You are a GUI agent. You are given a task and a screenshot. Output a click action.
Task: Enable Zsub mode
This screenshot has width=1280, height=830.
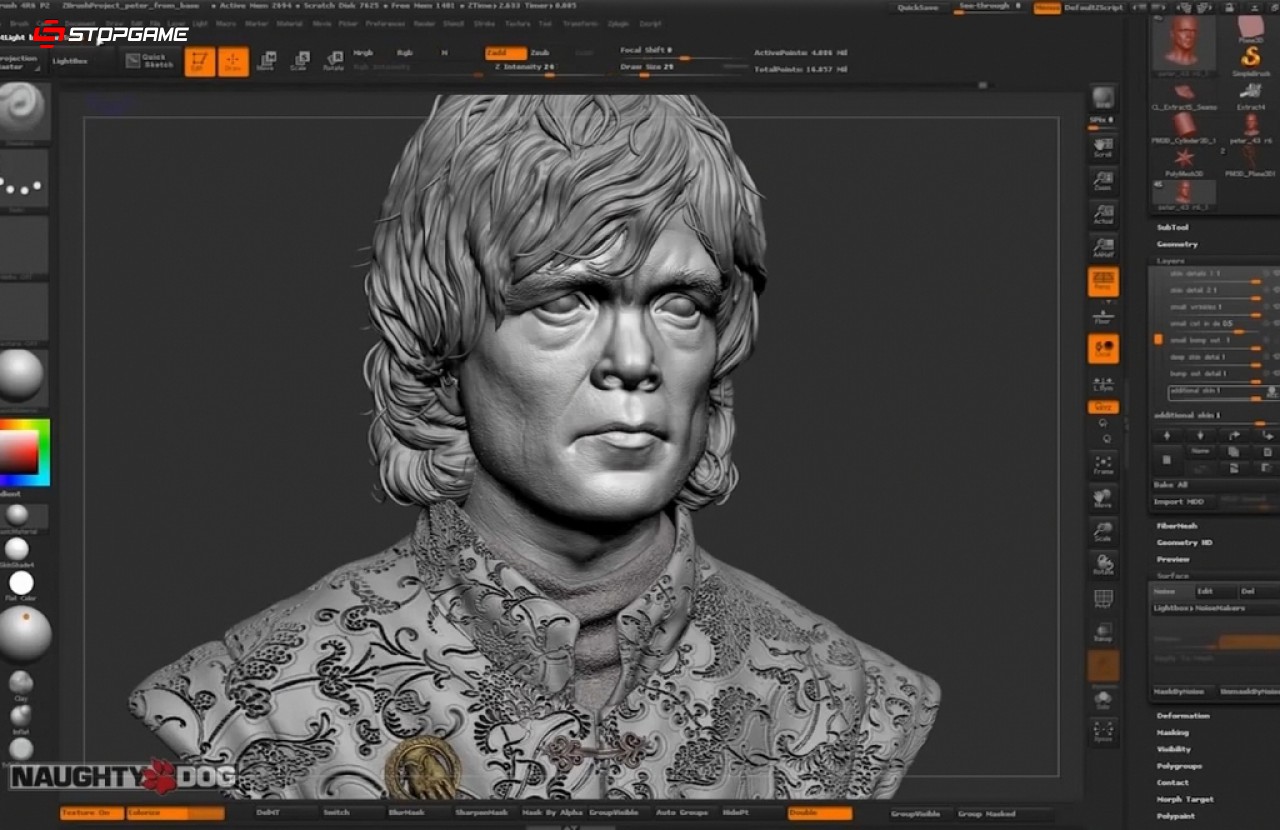[540, 53]
